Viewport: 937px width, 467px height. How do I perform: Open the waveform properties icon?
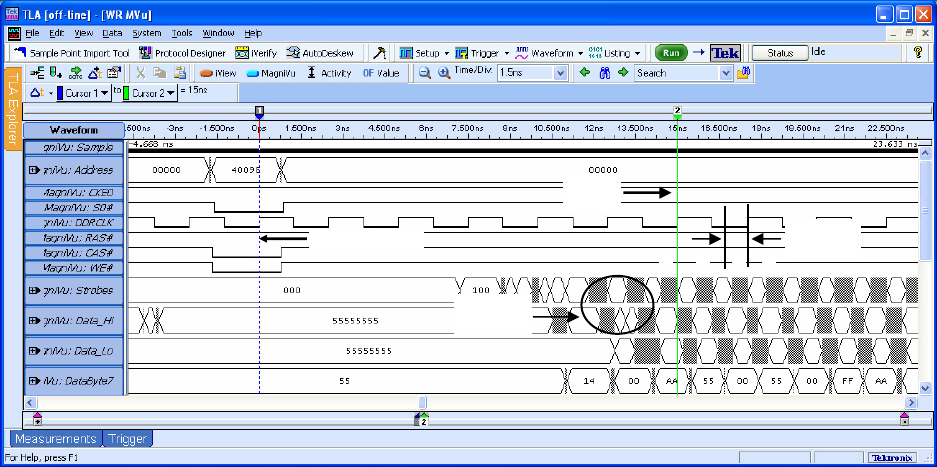[x=114, y=73]
